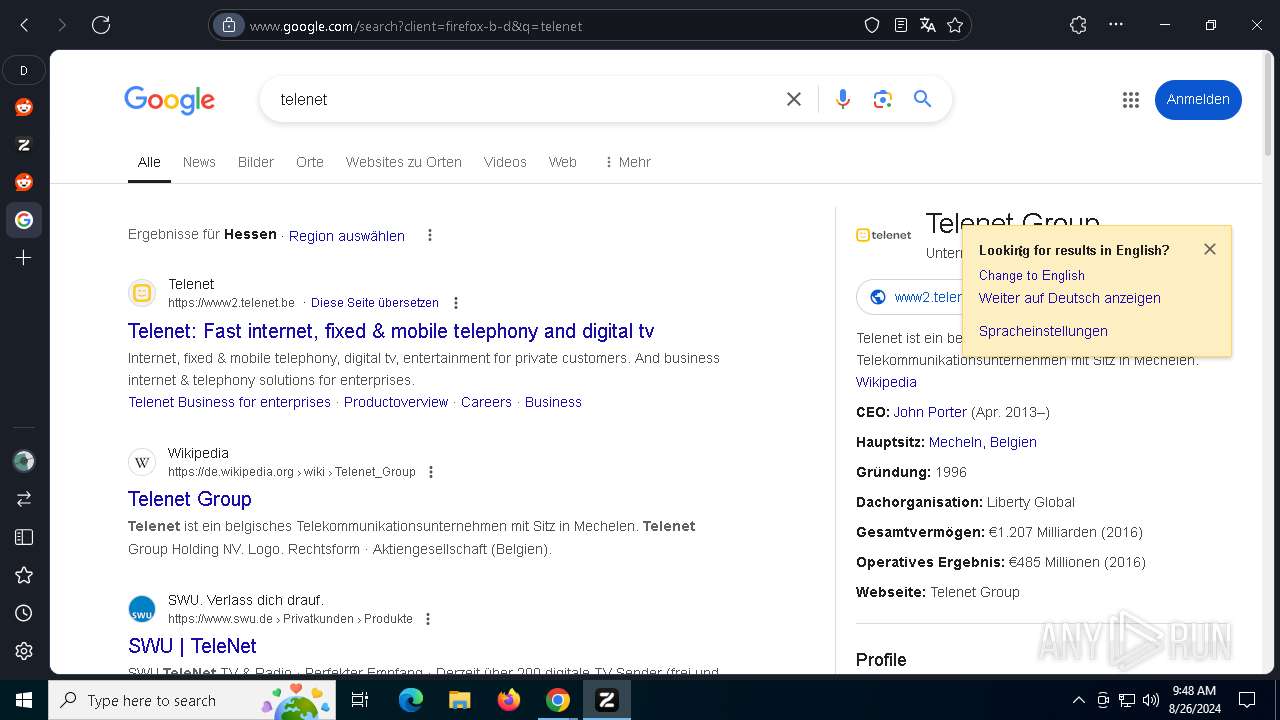Open the first Reddit sidebar shortcut
The width and height of the screenshot is (1280, 720).
click(24, 107)
